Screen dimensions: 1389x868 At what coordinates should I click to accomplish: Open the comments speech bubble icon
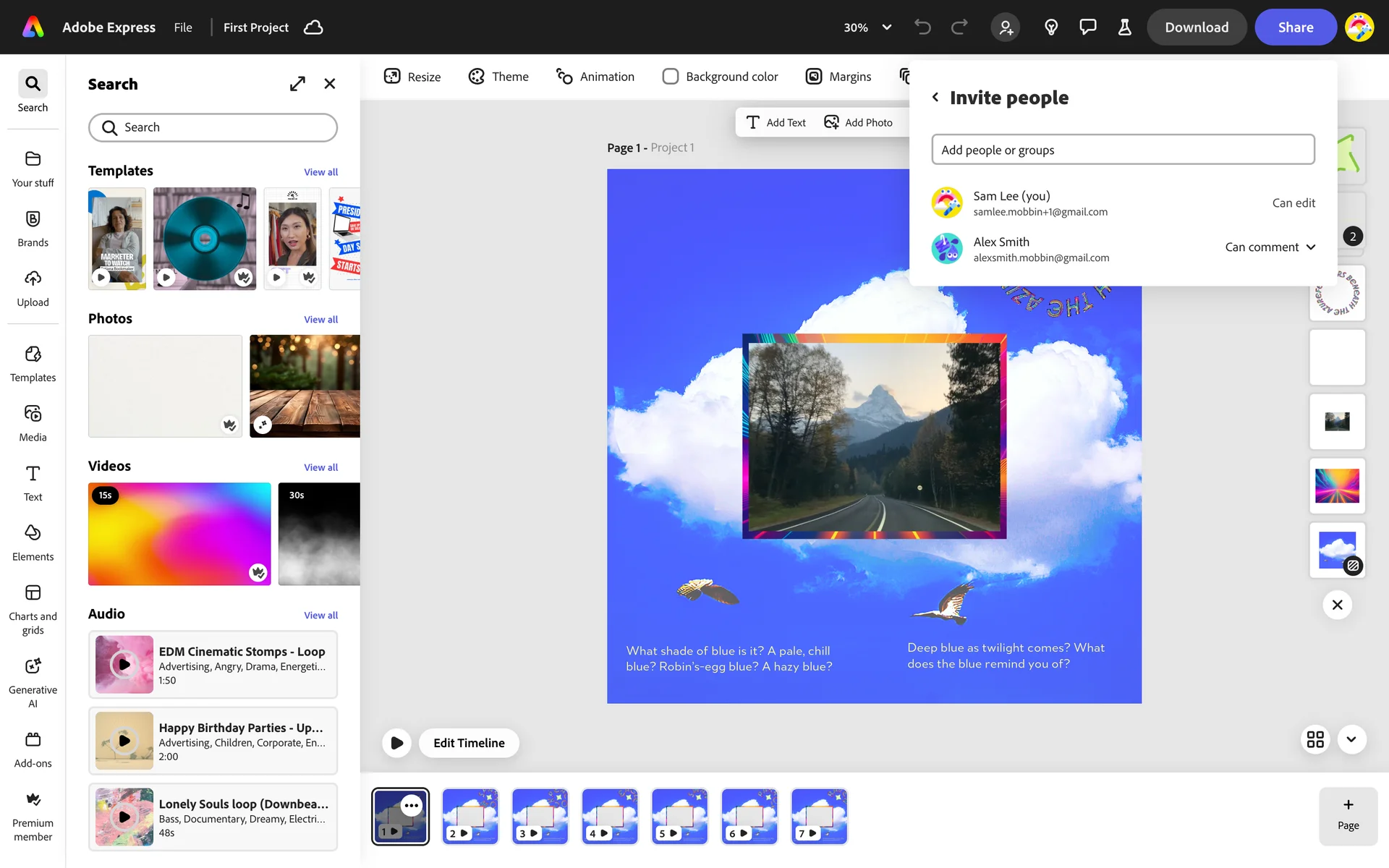pyautogui.click(x=1087, y=27)
